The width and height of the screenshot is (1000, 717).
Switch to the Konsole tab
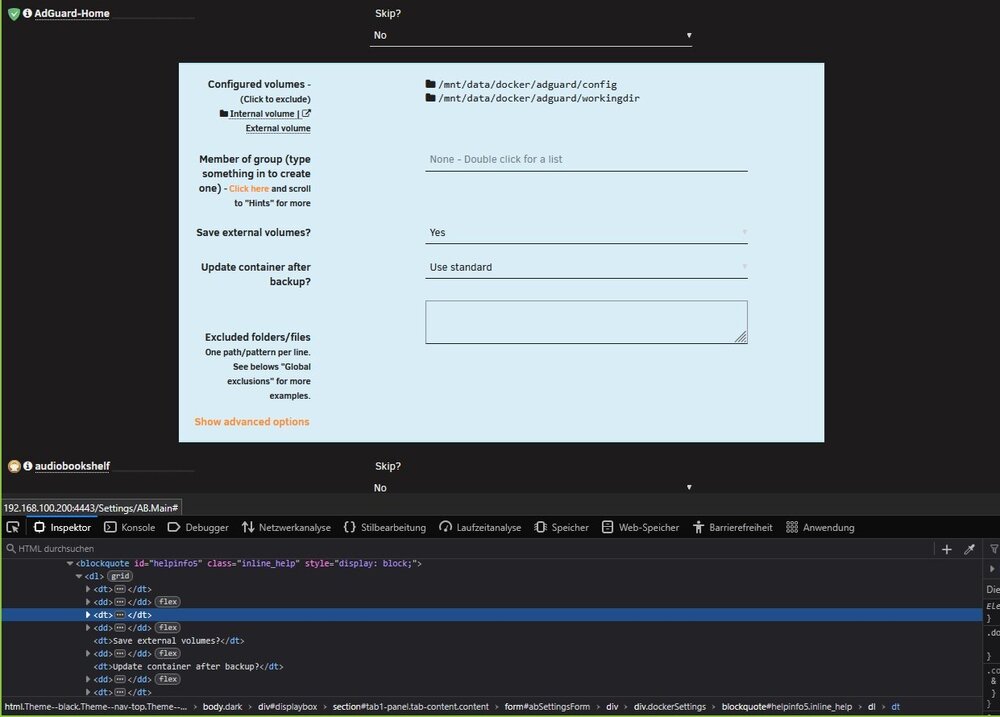[x=129, y=528]
